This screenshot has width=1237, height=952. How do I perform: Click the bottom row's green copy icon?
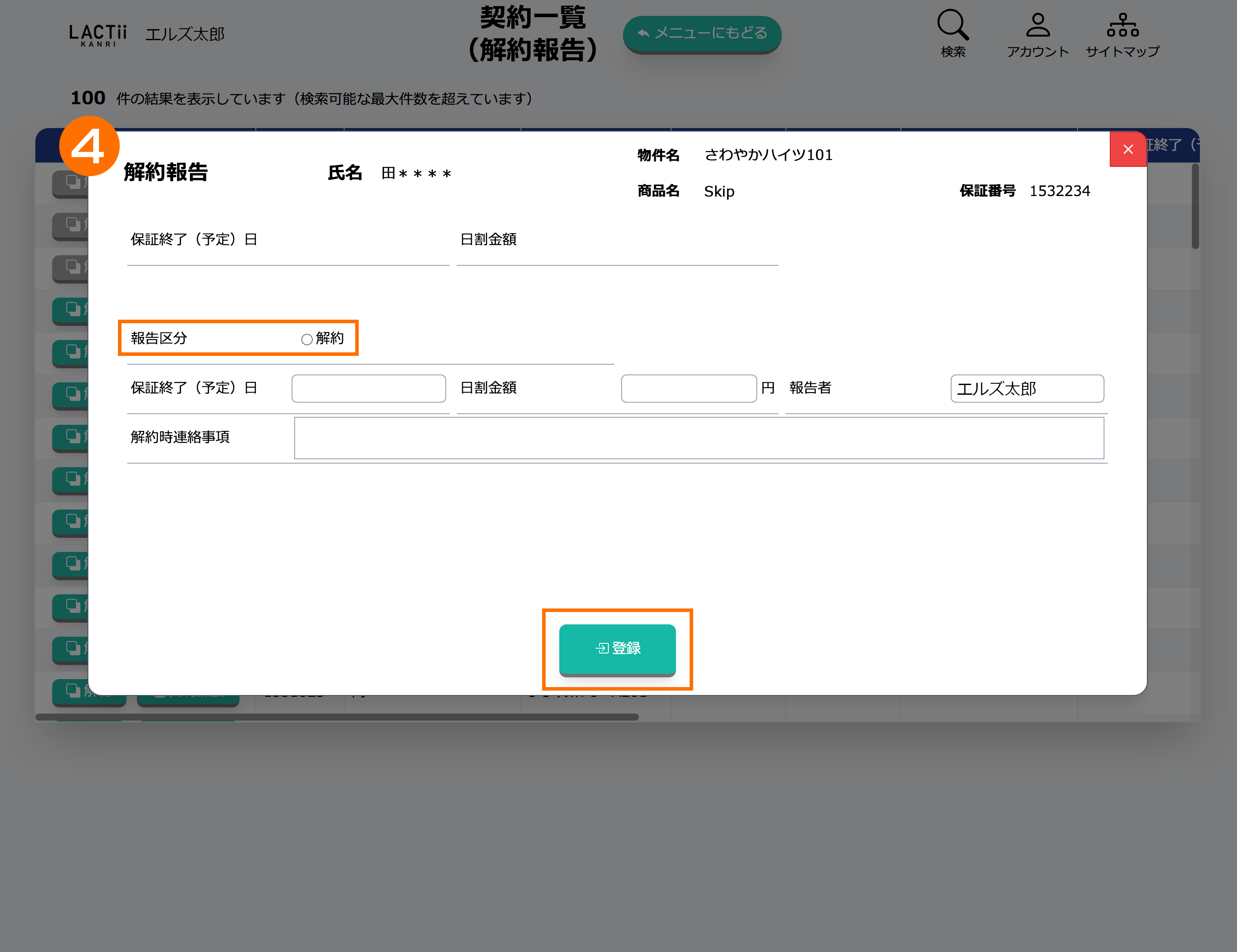click(73, 690)
